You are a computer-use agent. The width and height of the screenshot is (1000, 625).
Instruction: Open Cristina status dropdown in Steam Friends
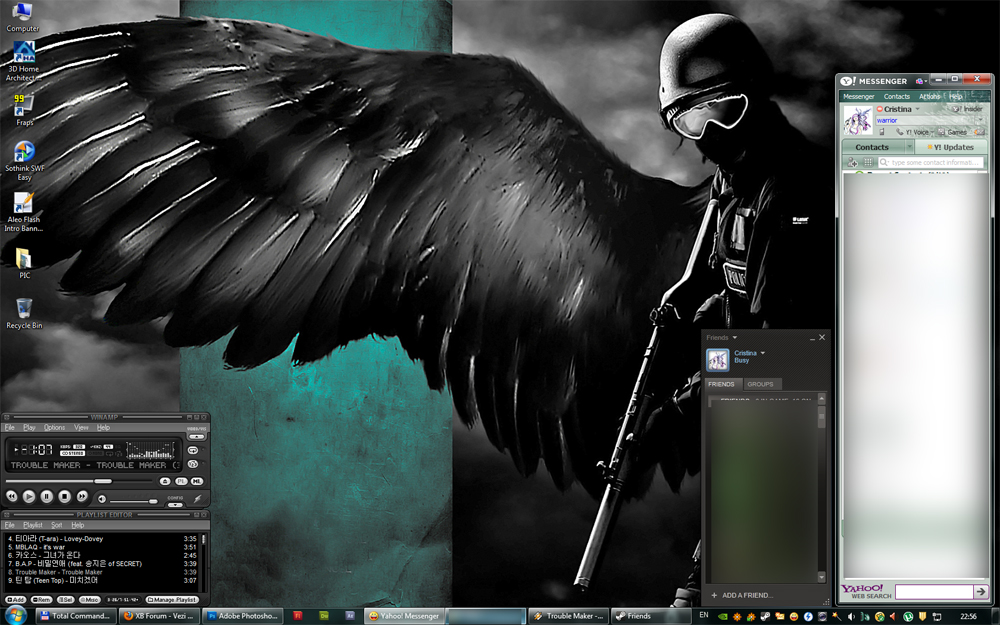coord(763,353)
